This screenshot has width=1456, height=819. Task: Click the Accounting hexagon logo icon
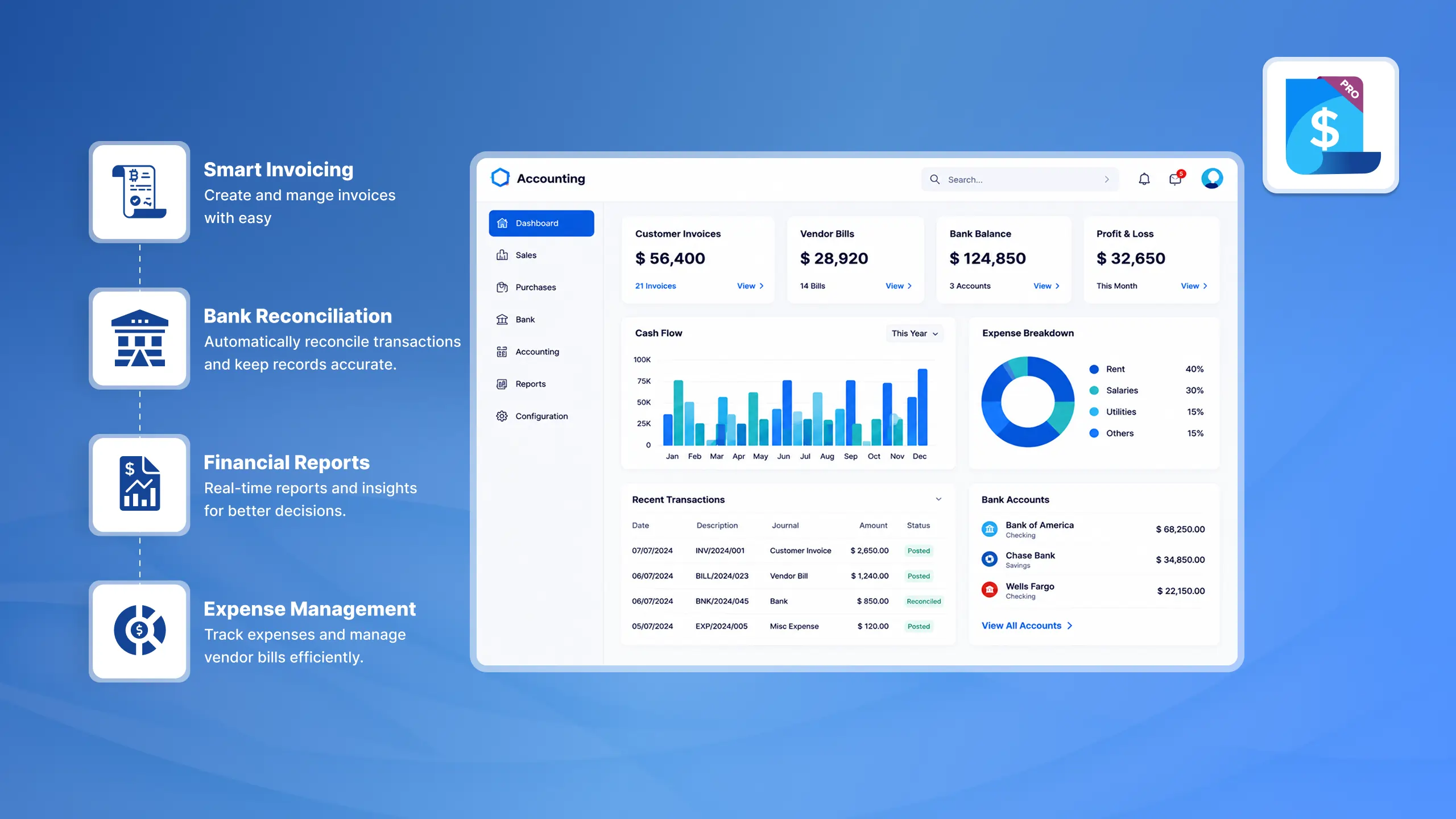(x=500, y=178)
